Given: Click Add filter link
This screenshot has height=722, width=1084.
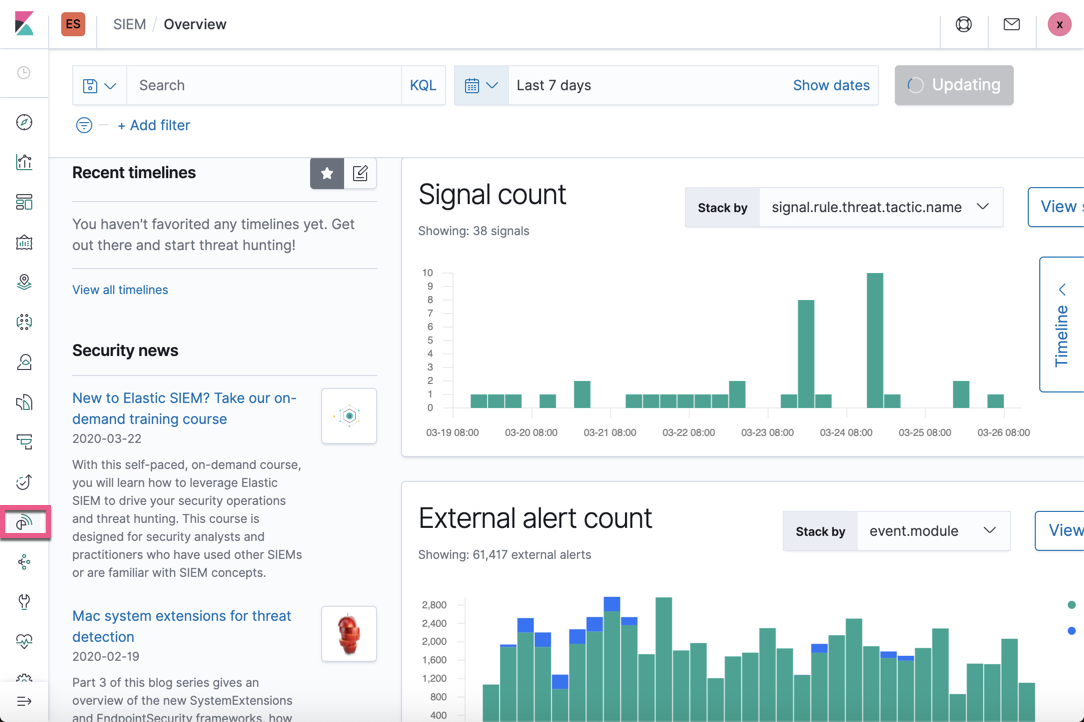Looking at the screenshot, I should (x=153, y=125).
